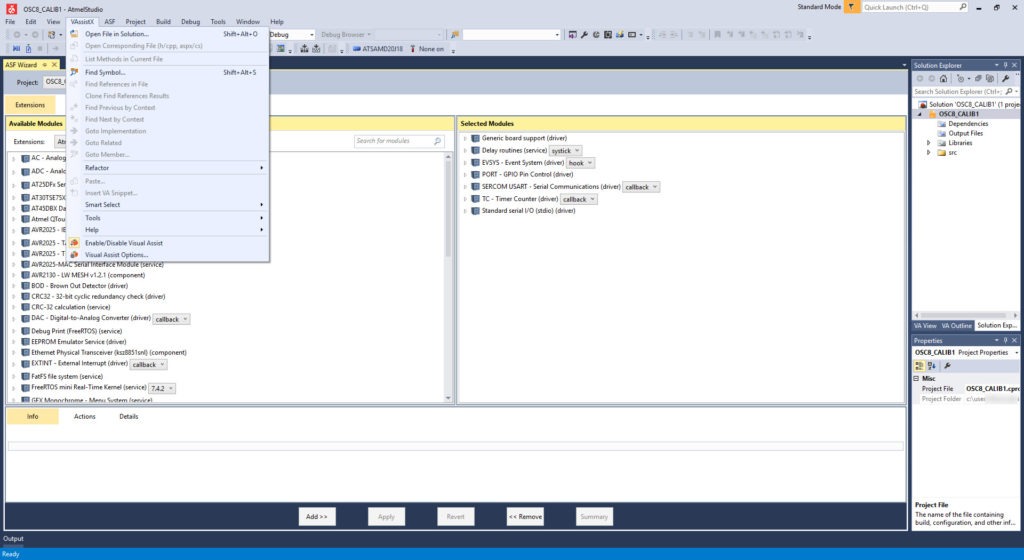Click the find in files toolbar icon
The image size is (1024, 560).
[x=455, y=35]
